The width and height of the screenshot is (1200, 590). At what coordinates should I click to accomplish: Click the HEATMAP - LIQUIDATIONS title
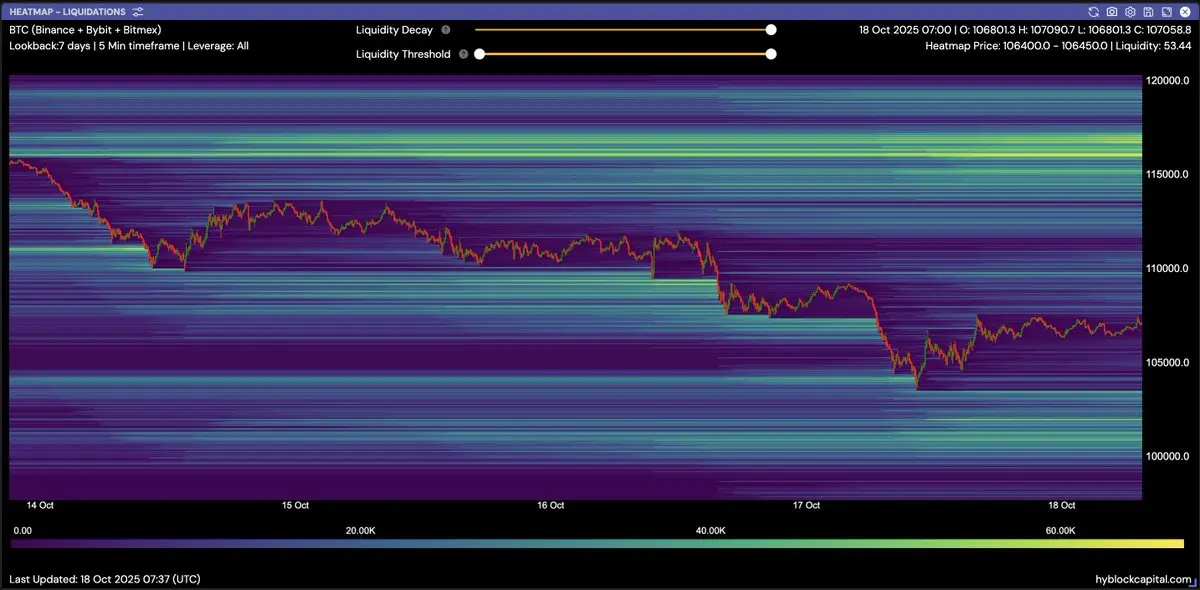[x=67, y=11]
